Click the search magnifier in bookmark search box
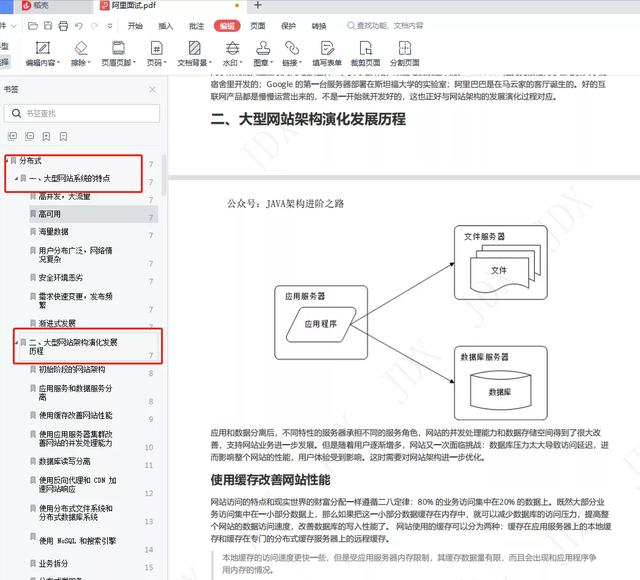The image size is (640, 580). point(16,113)
